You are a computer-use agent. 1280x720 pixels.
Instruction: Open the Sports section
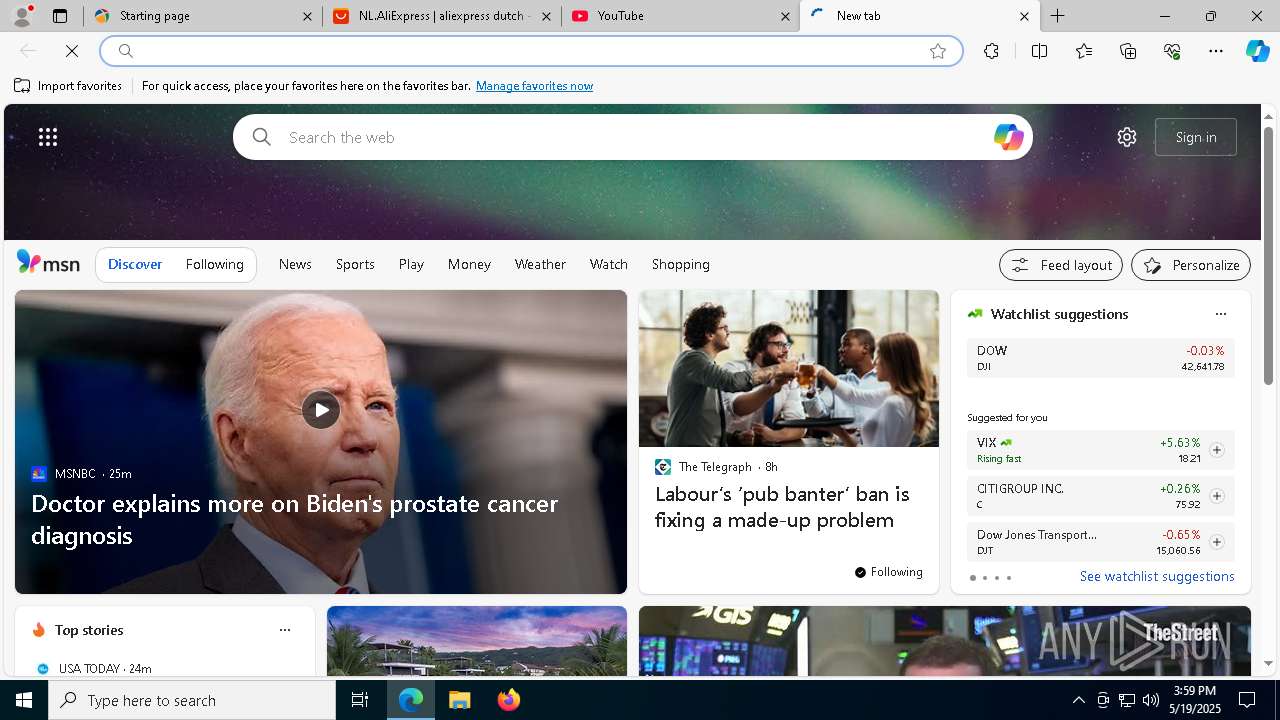click(x=355, y=264)
